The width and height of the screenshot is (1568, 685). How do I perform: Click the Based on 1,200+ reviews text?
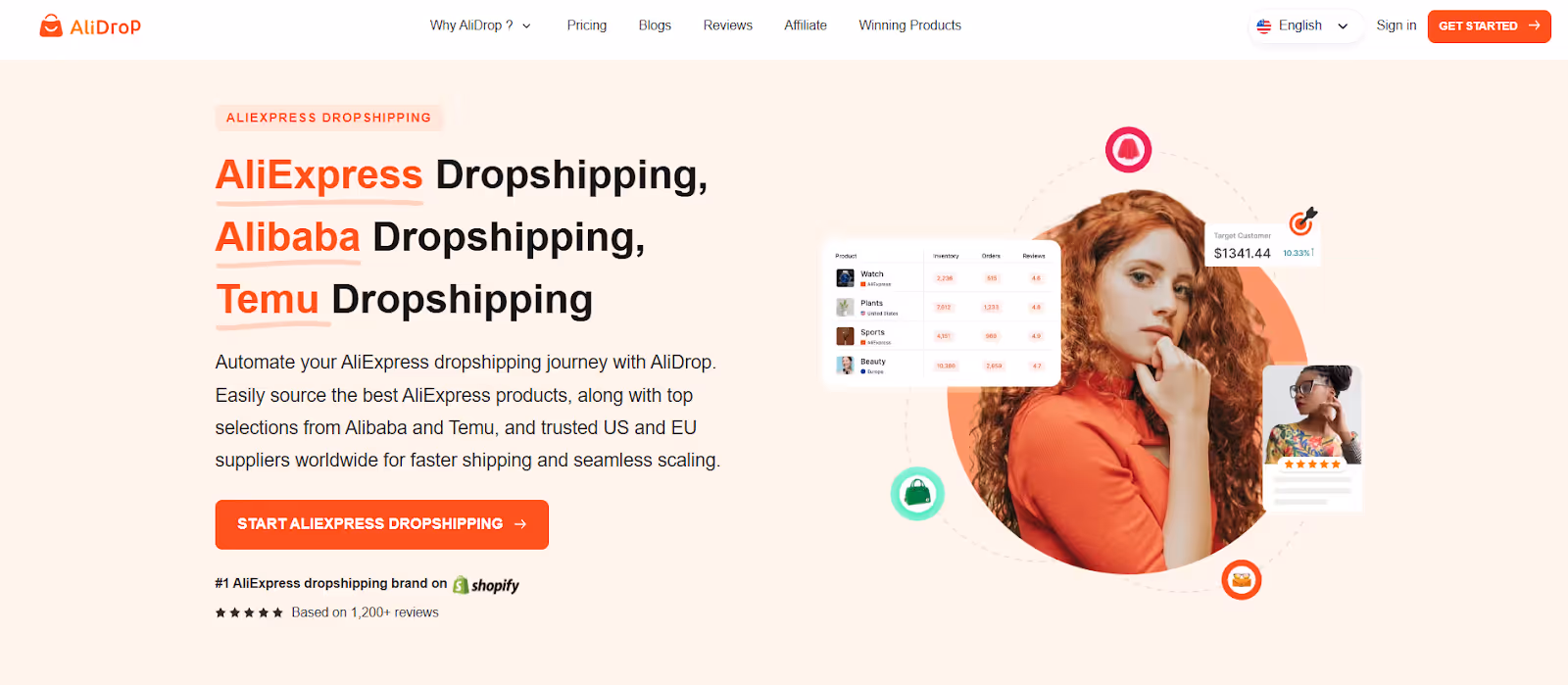coord(365,612)
